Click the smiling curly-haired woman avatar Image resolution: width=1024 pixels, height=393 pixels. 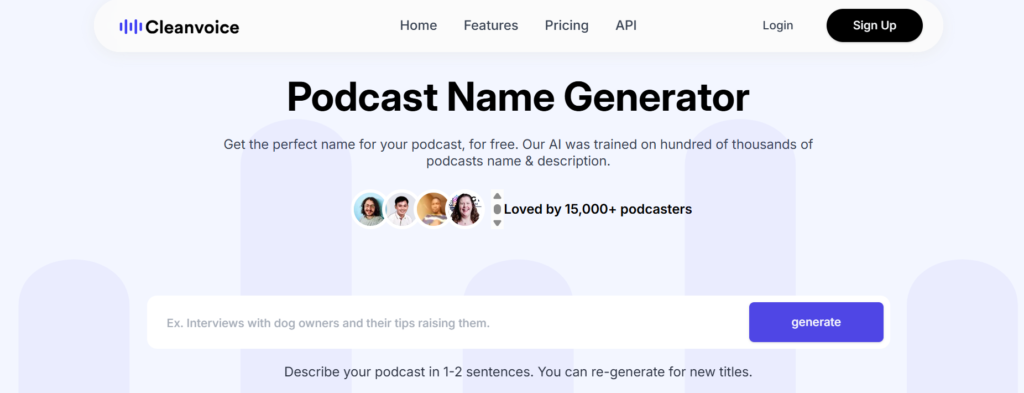click(x=464, y=209)
